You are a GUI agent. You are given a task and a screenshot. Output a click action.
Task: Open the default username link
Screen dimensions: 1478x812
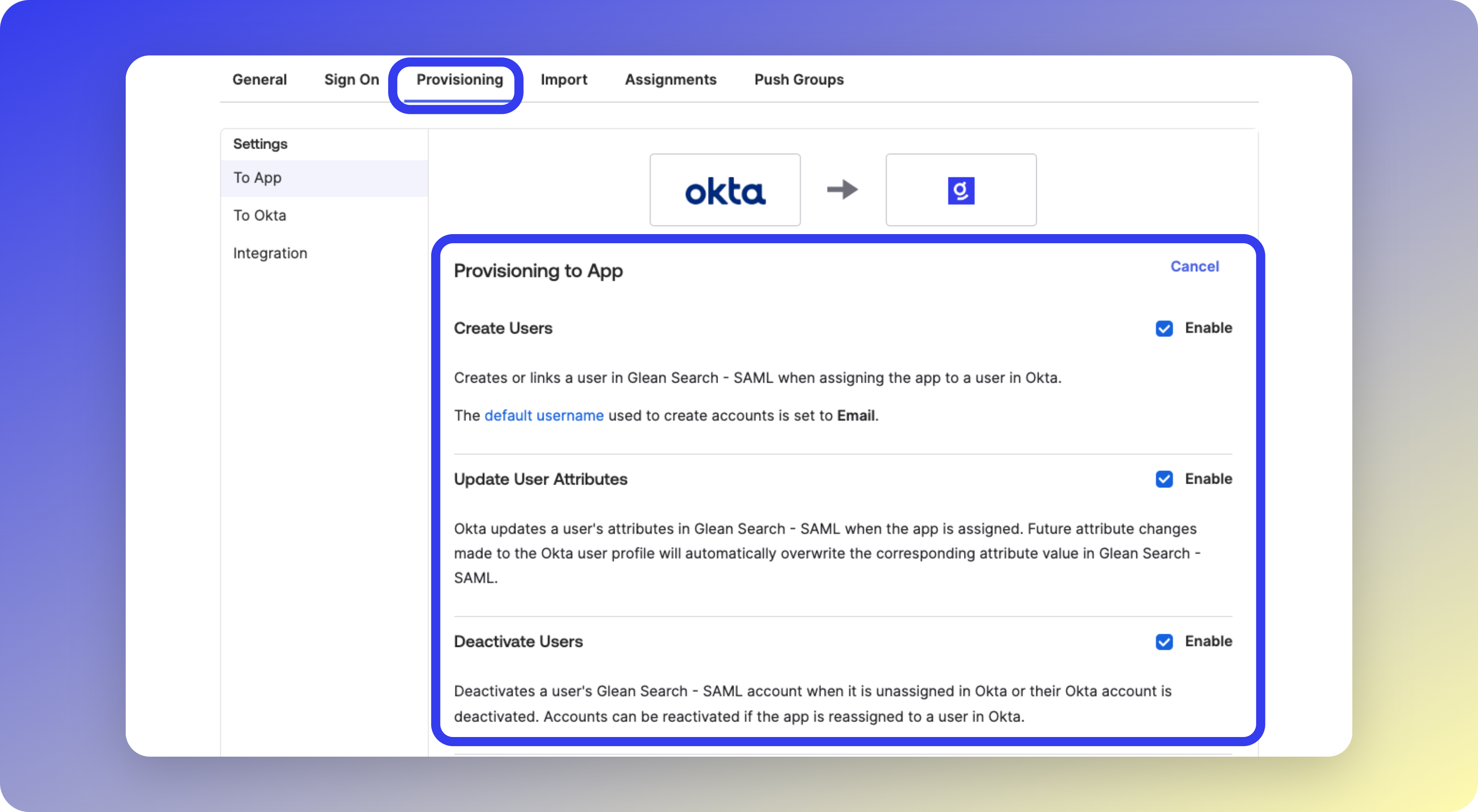click(x=543, y=416)
